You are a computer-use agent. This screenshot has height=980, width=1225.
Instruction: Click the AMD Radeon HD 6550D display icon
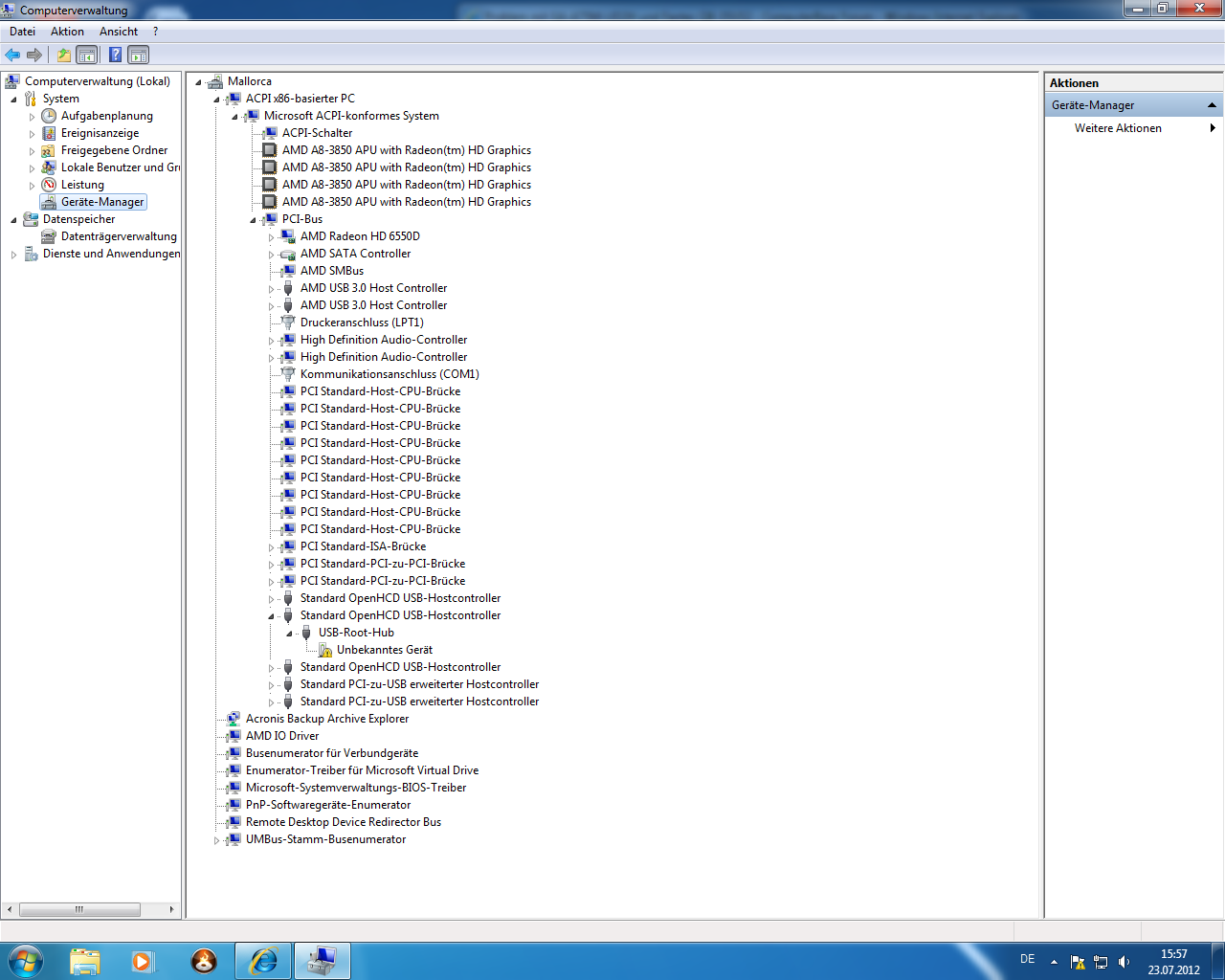(288, 236)
